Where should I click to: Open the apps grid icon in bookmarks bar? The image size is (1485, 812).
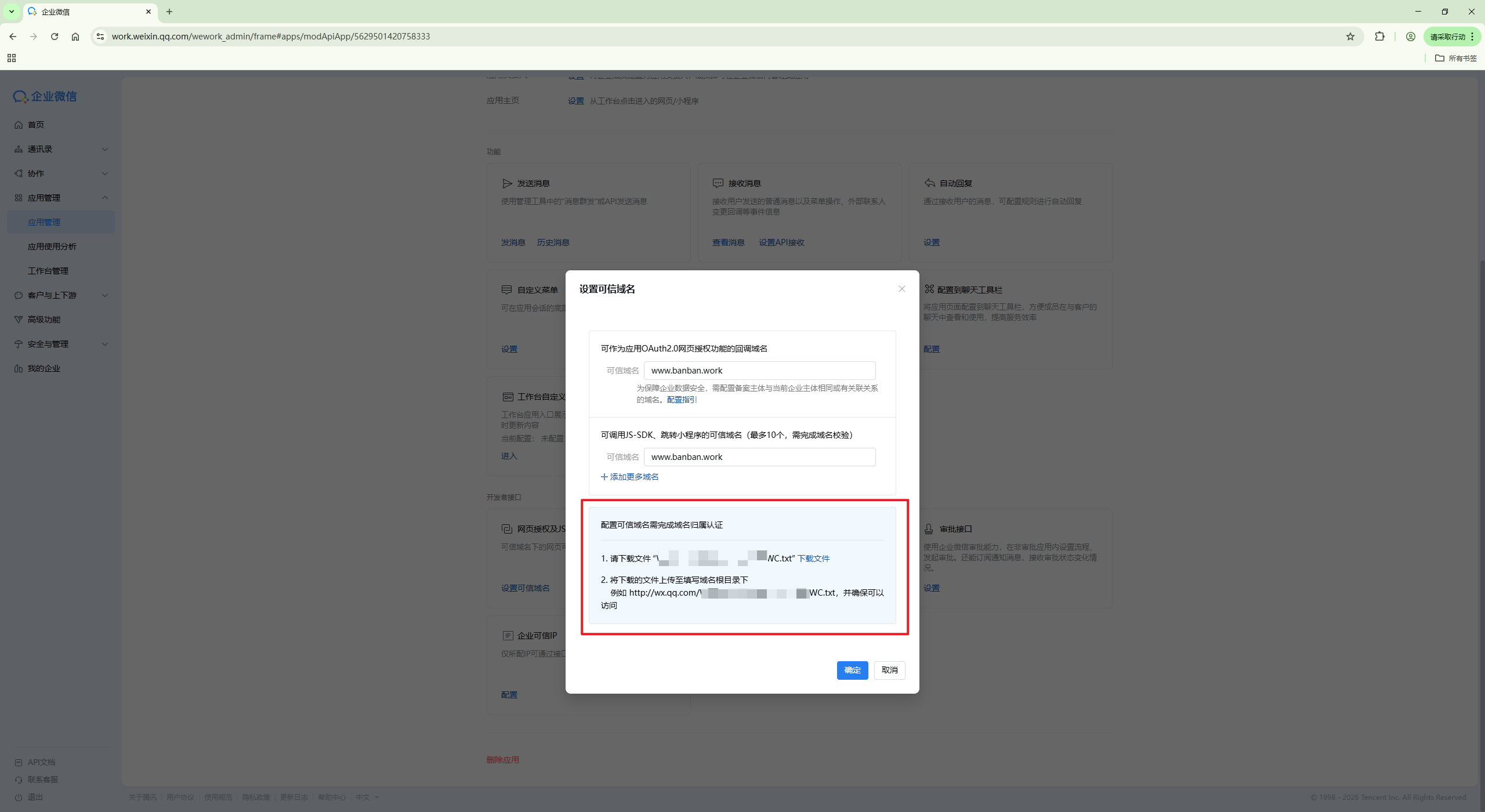pyautogui.click(x=12, y=58)
